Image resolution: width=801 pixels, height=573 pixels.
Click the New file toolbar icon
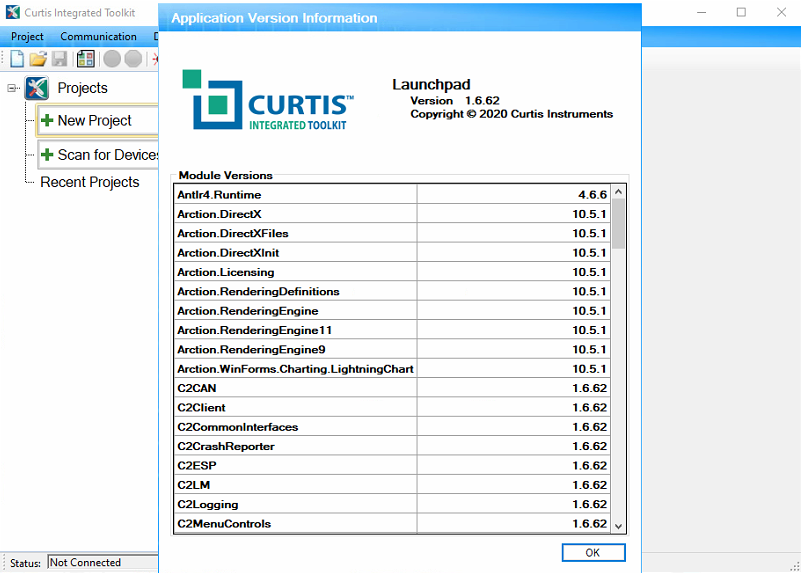17,59
